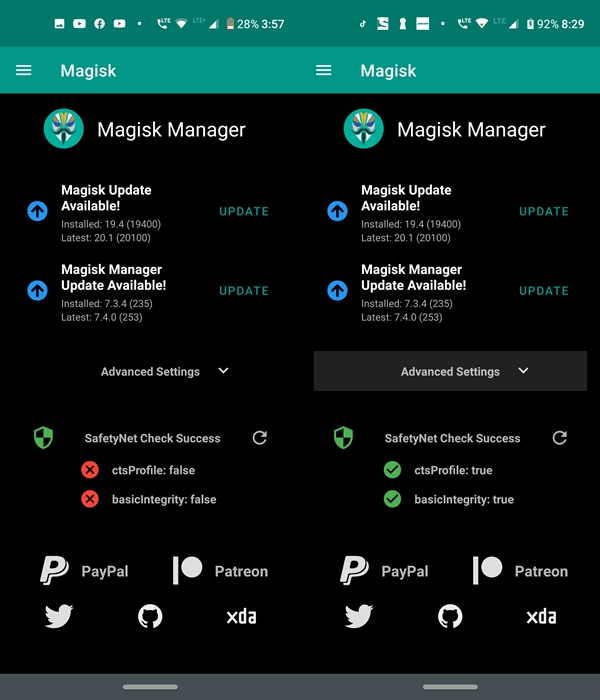Click UPDATE for Magisk Manager 7.4.0, right screen

point(544,291)
